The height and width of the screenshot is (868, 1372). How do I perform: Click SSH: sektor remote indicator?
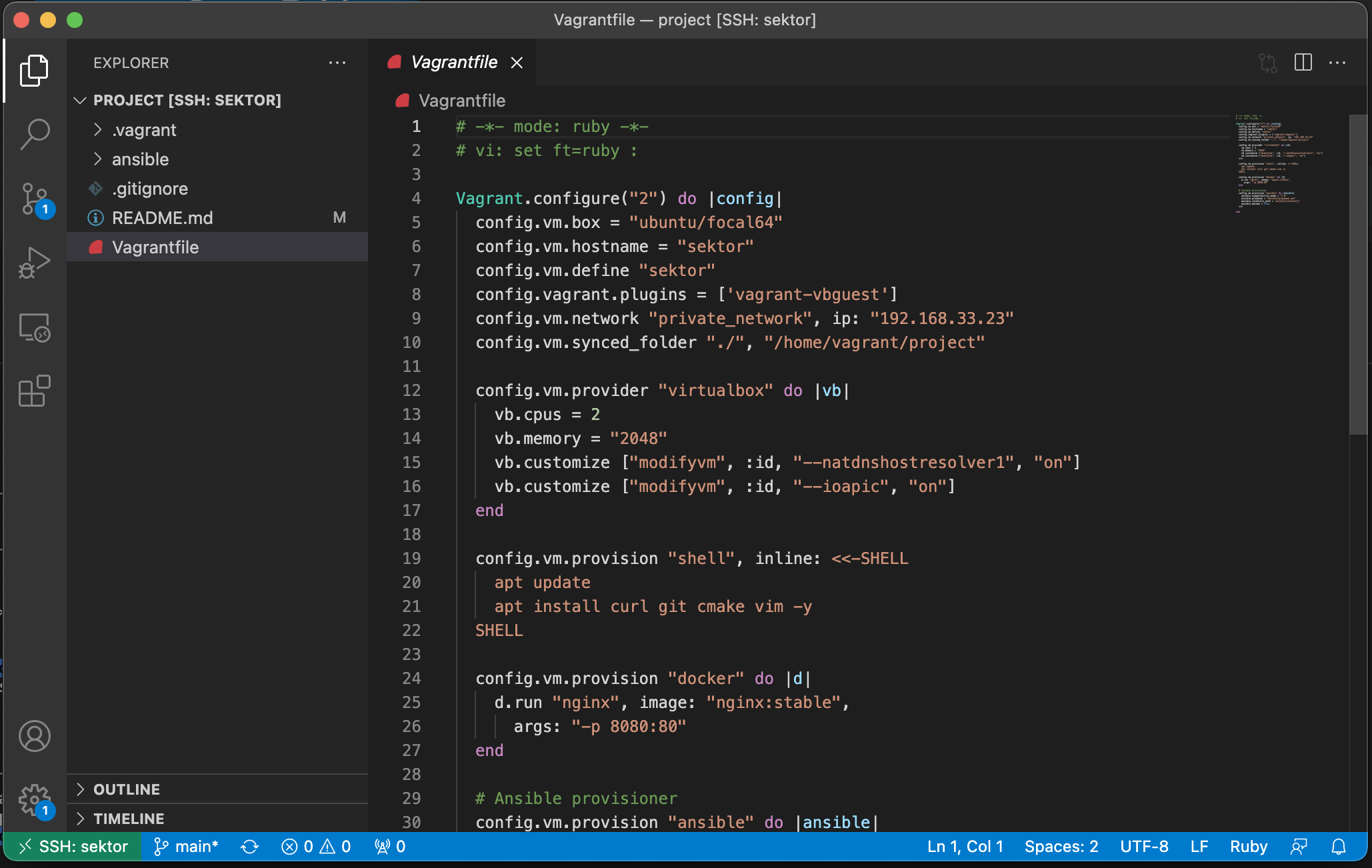[x=73, y=847]
